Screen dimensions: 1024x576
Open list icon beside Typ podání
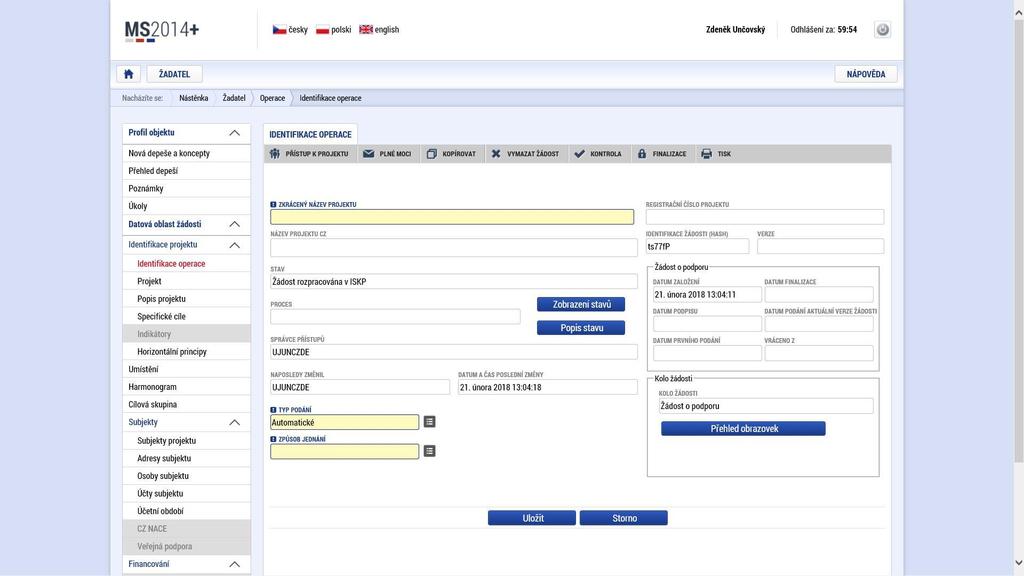pyautogui.click(x=429, y=422)
